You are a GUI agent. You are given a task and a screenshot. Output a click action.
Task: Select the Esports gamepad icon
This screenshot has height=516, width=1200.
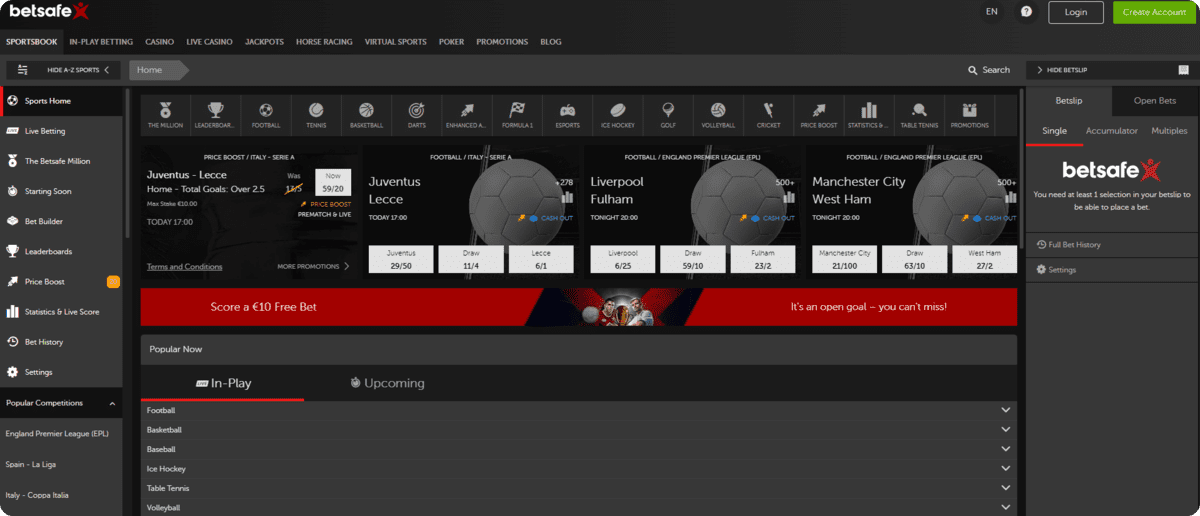point(567,111)
